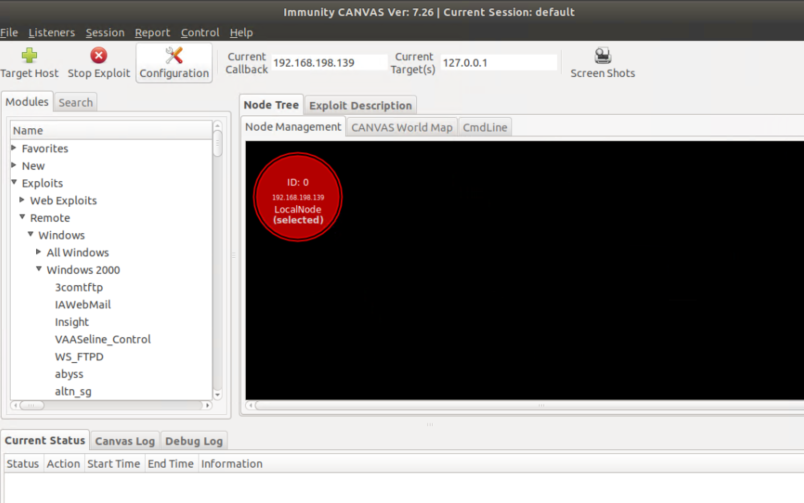Viewport: 804px width, 503px height.
Task: Select the red LocalNode circle
Action: click(298, 197)
